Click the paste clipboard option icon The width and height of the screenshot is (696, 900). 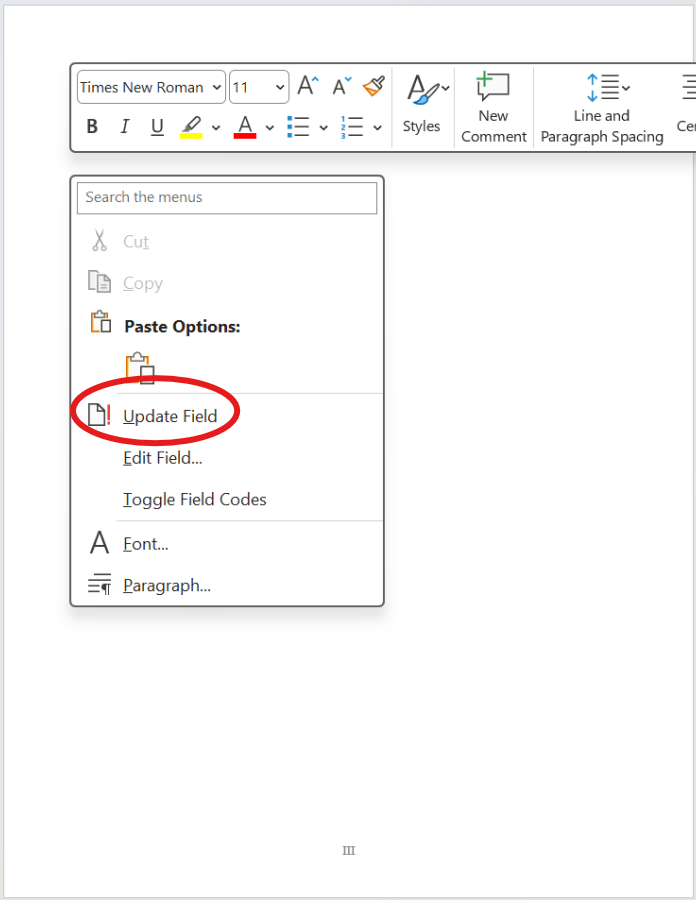tap(140, 368)
